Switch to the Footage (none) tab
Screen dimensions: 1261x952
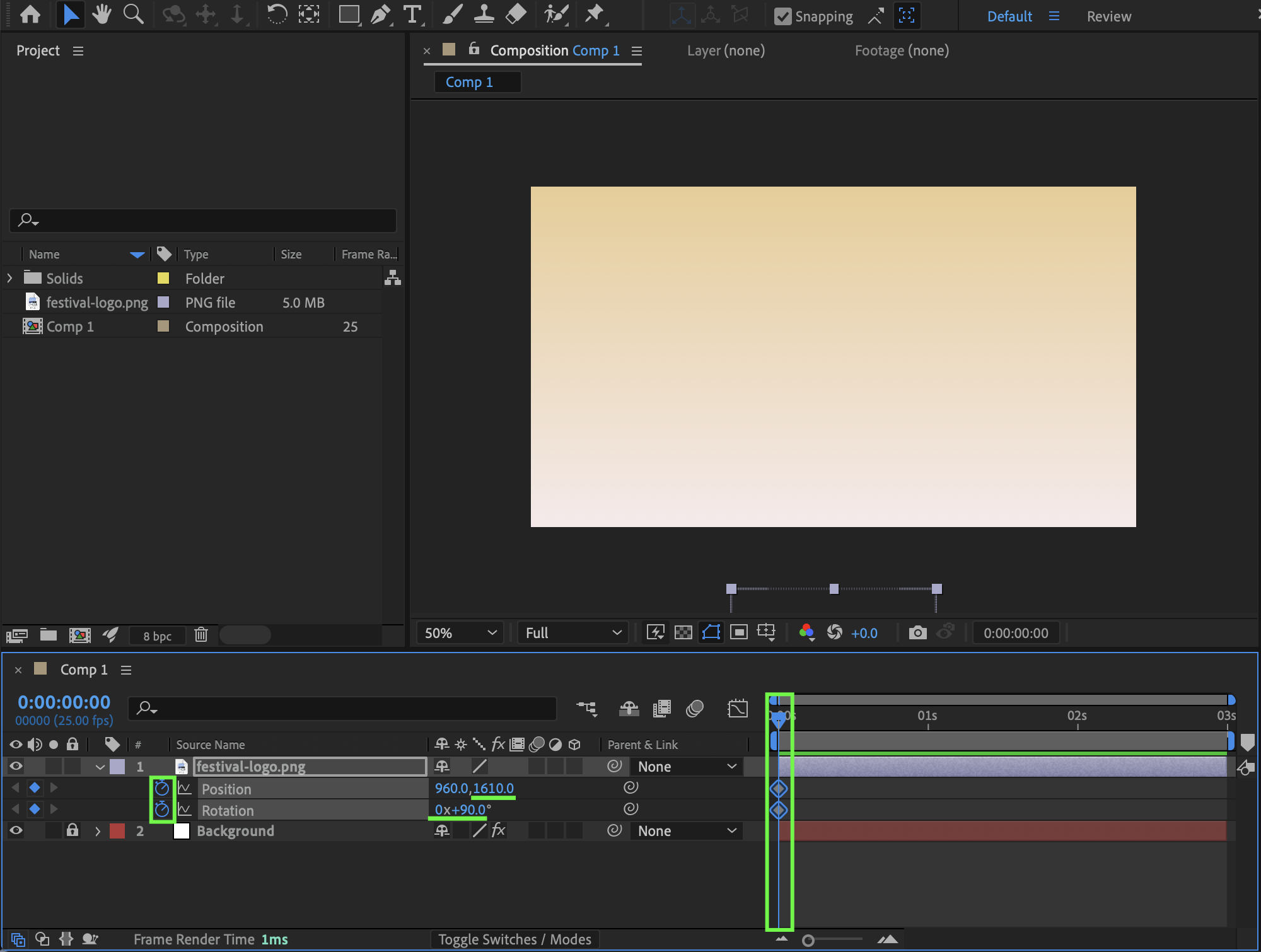pyautogui.click(x=902, y=50)
